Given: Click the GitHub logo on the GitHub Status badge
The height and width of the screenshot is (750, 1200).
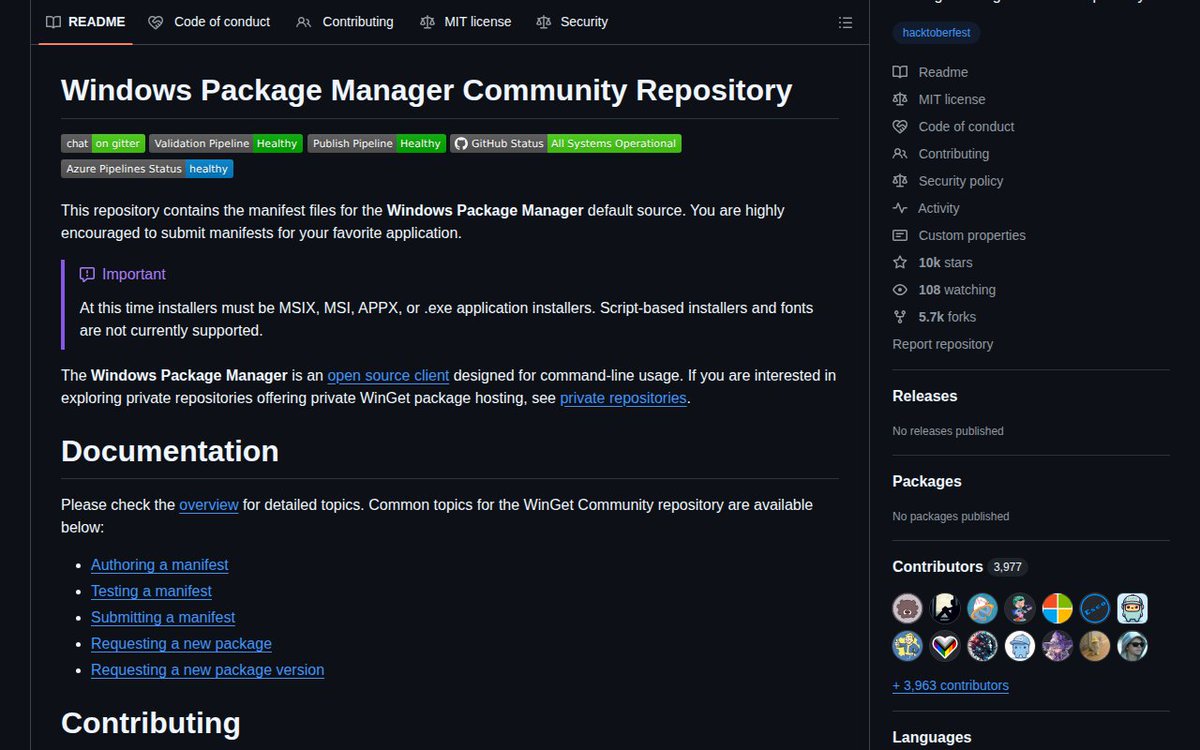Looking at the screenshot, I should click(x=460, y=143).
